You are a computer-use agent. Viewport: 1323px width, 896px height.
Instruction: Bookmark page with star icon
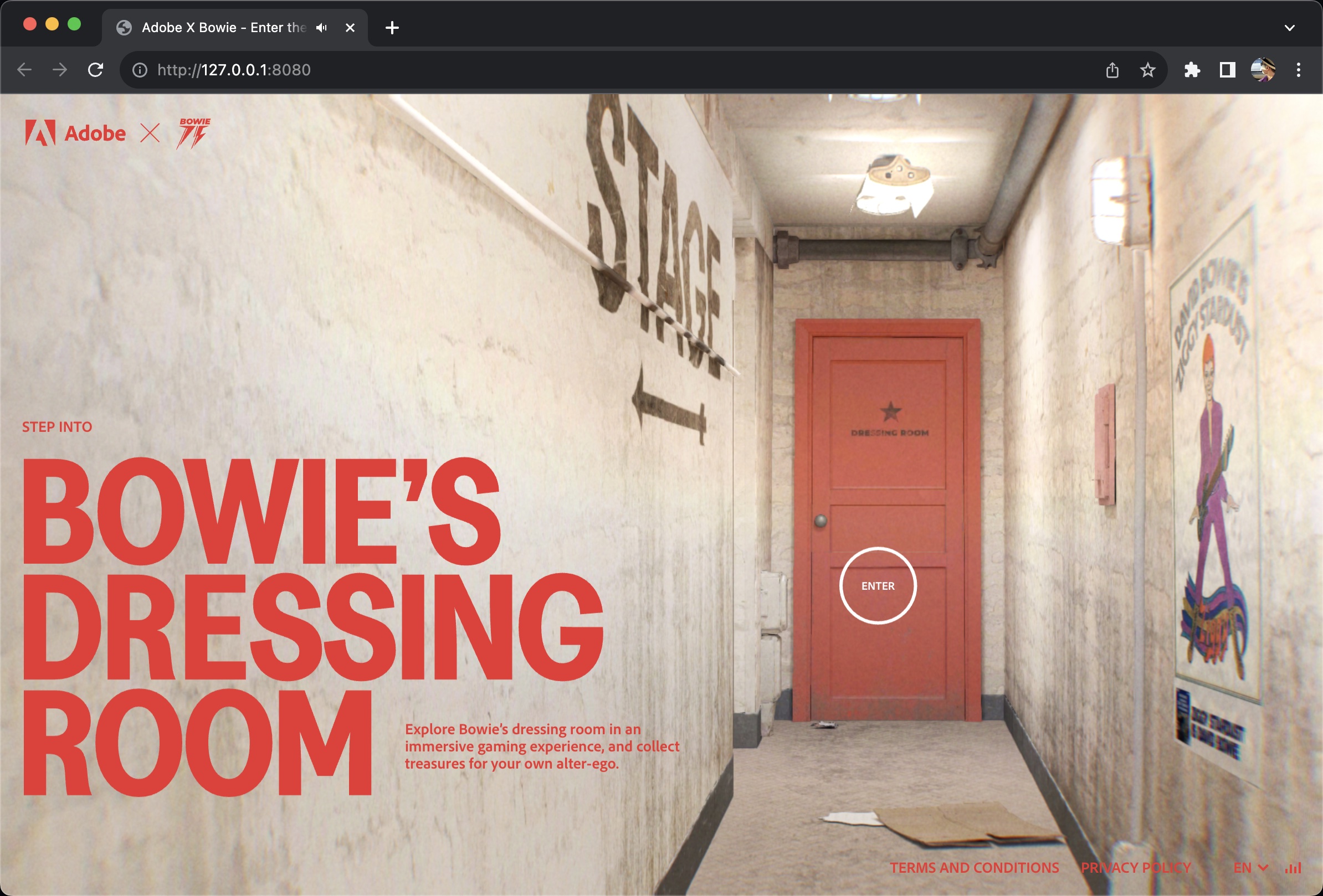pos(1148,70)
